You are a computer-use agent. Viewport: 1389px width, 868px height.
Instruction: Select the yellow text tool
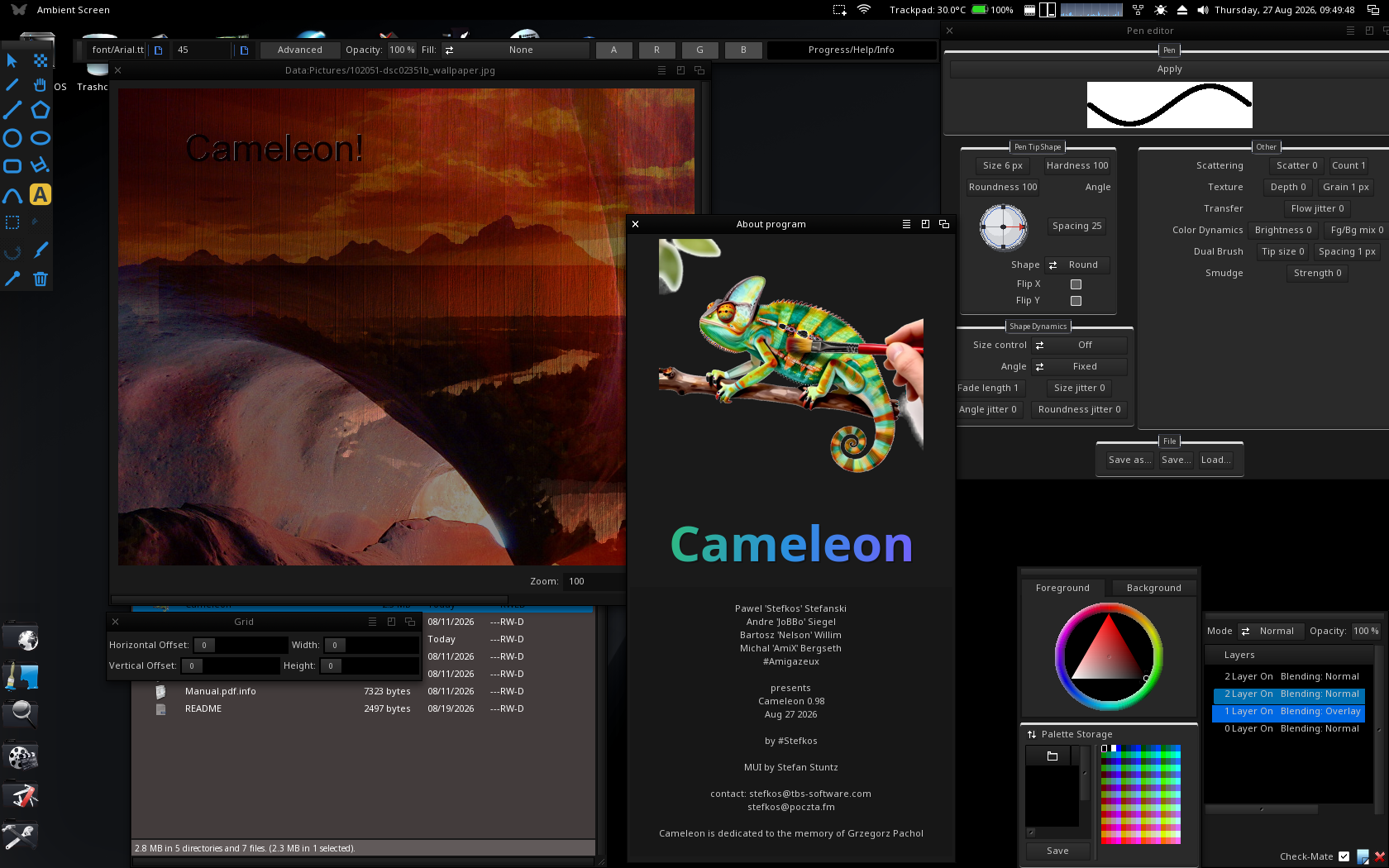(40, 194)
